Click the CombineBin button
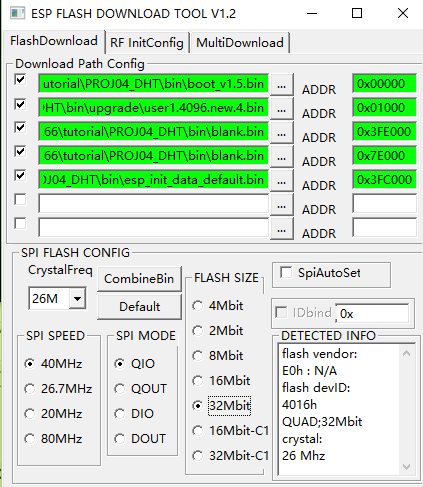Viewport: 423px width, 487px height. (139, 278)
